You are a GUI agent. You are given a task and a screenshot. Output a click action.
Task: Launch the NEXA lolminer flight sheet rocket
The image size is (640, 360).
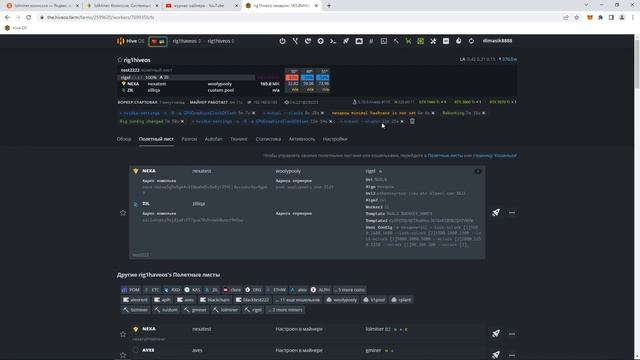[496, 333]
